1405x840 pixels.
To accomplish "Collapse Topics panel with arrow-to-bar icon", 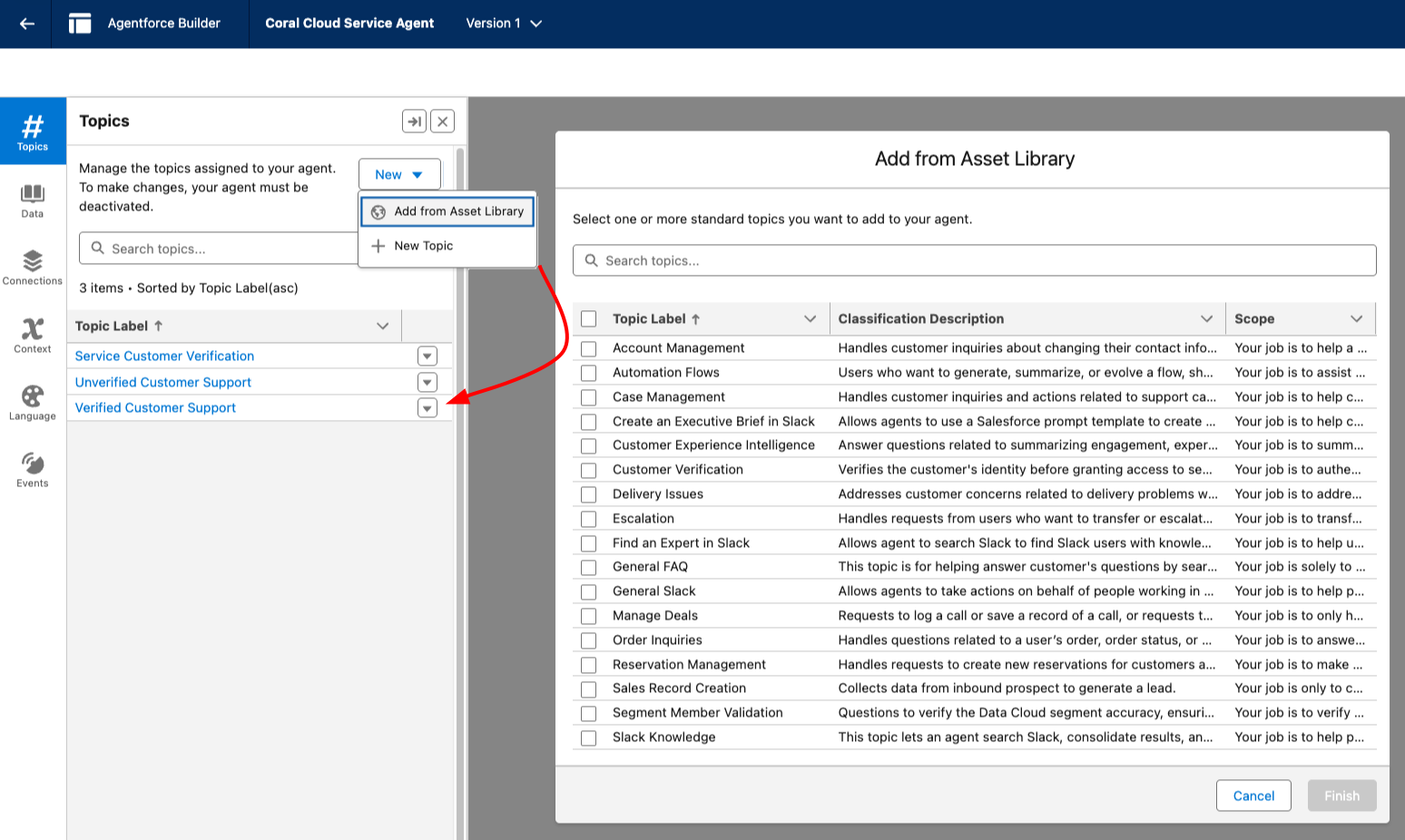I will pos(414,122).
